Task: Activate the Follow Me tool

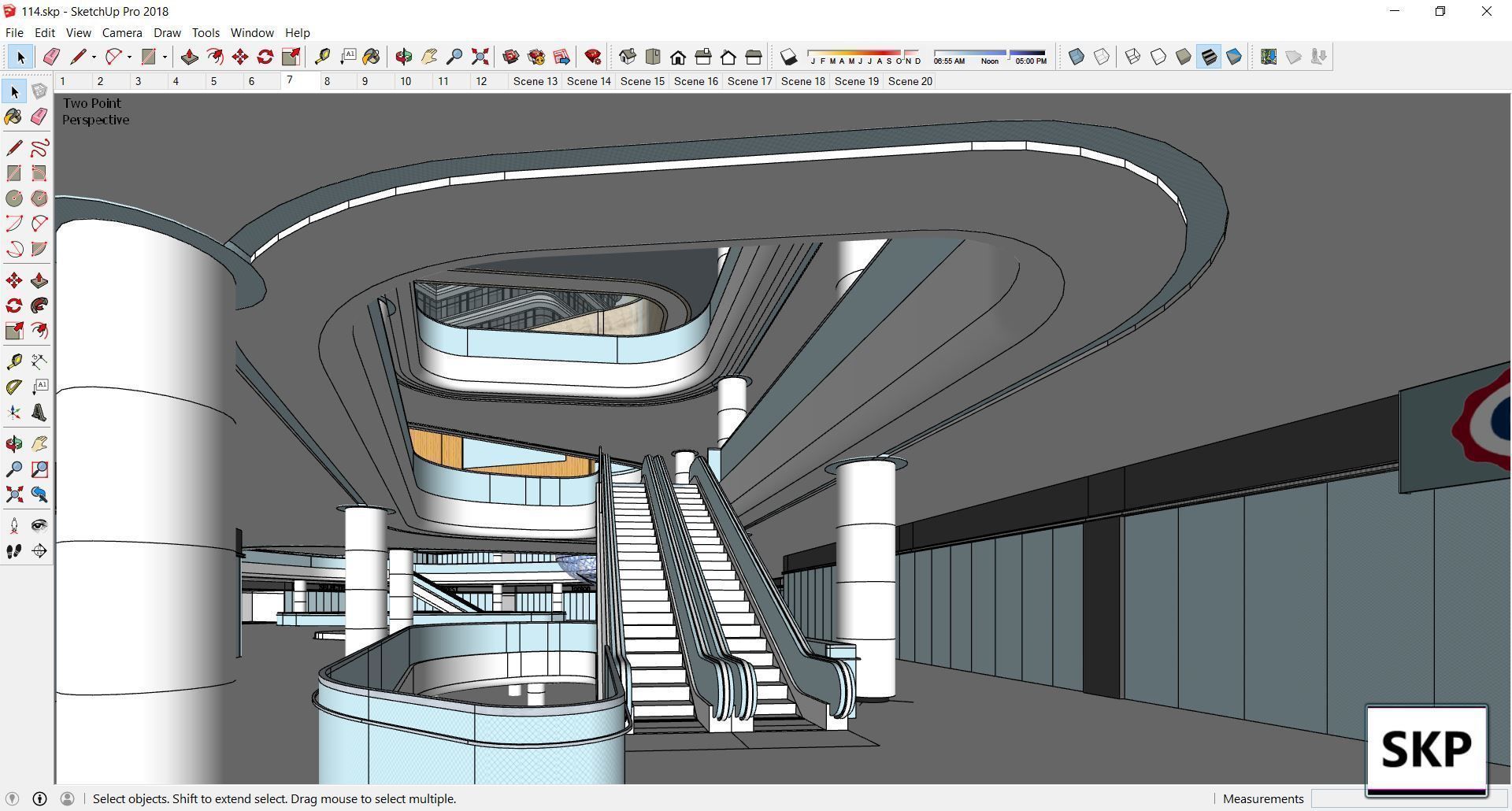Action: pyautogui.click(x=39, y=306)
